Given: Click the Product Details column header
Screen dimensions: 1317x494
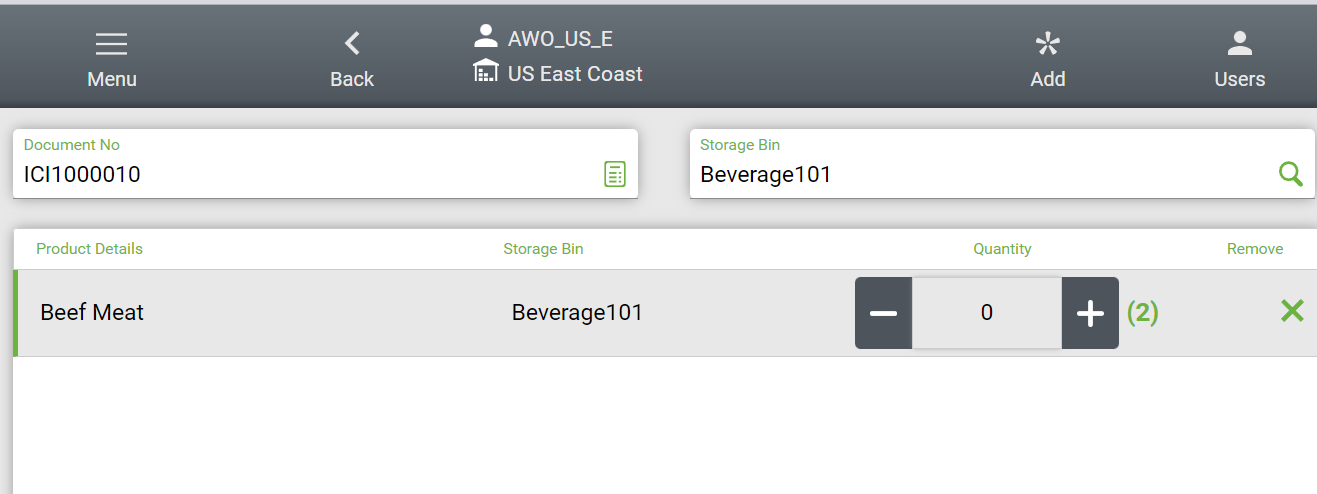Looking at the screenshot, I should pos(89,249).
